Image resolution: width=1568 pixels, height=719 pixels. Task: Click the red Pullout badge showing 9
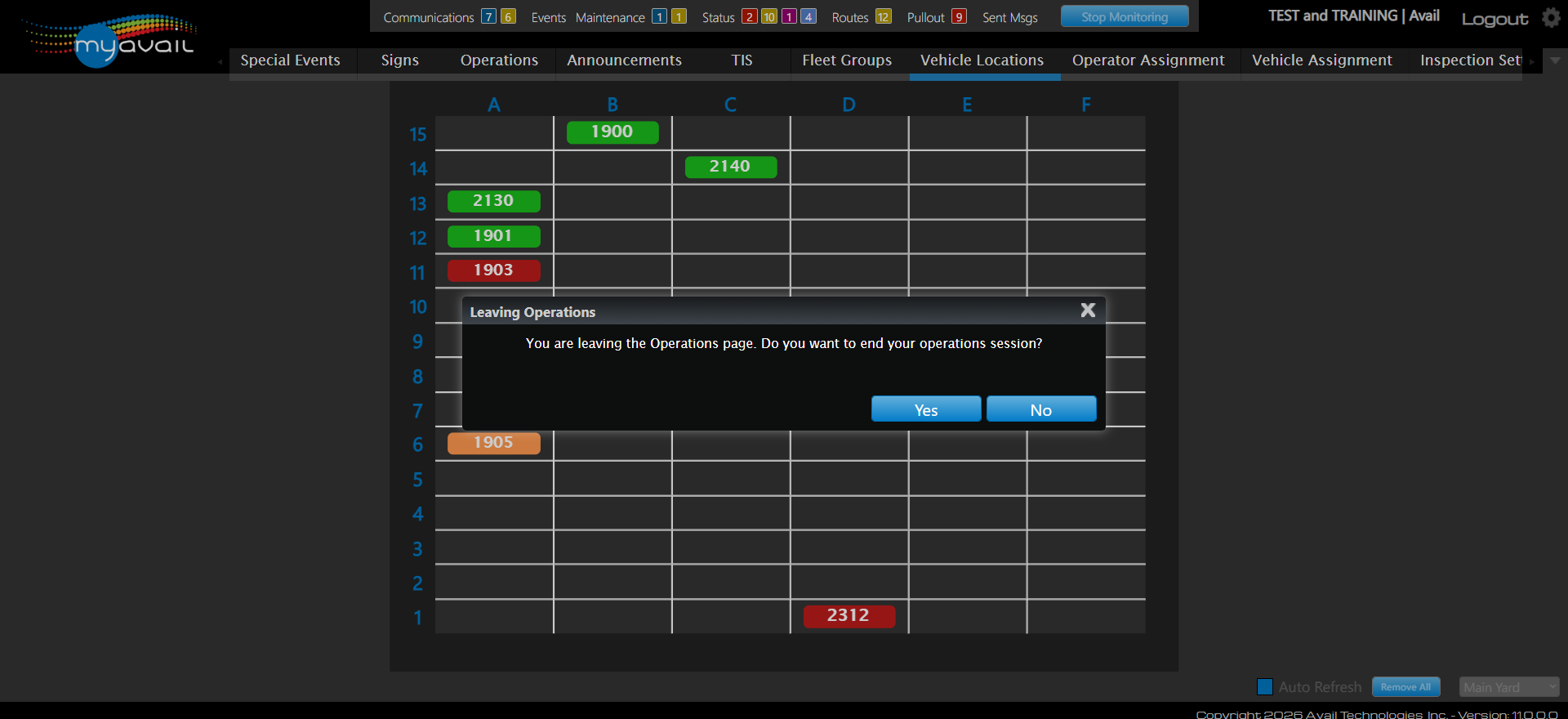pyautogui.click(x=959, y=17)
